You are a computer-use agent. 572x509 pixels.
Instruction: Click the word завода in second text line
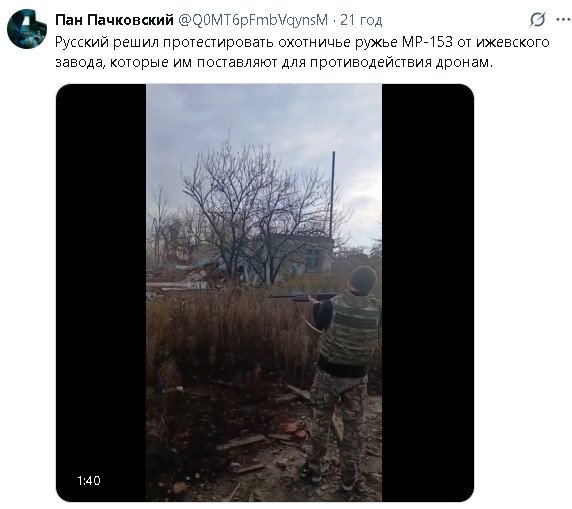point(81,63)
